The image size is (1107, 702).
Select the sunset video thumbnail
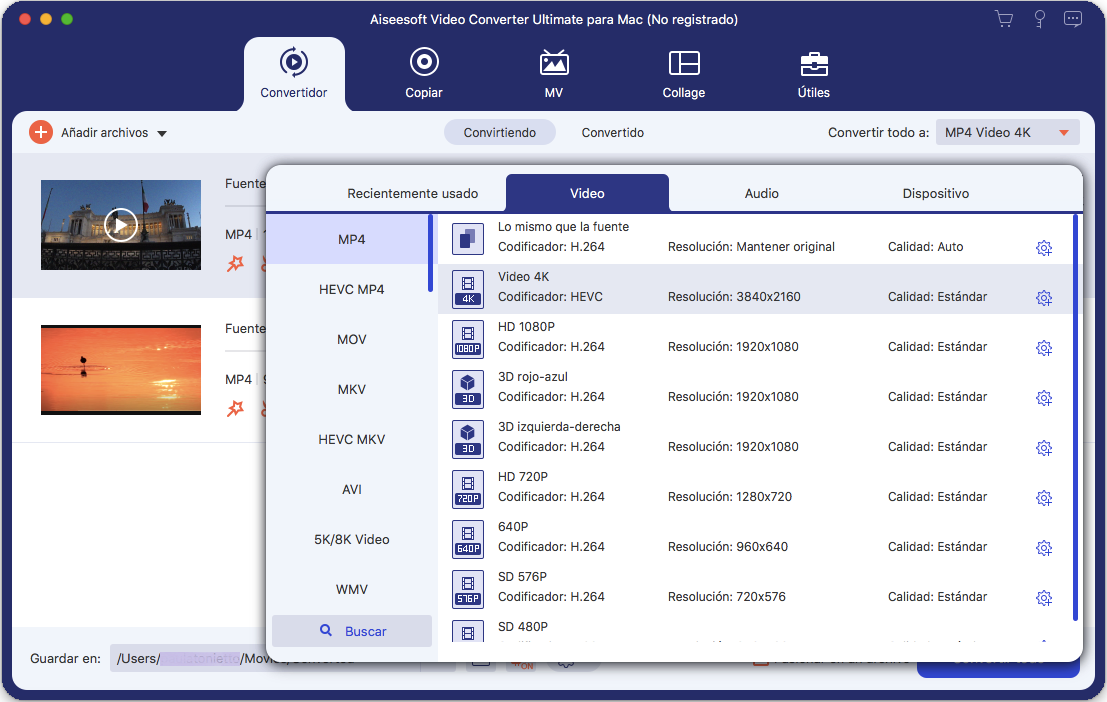coord(121,369)
